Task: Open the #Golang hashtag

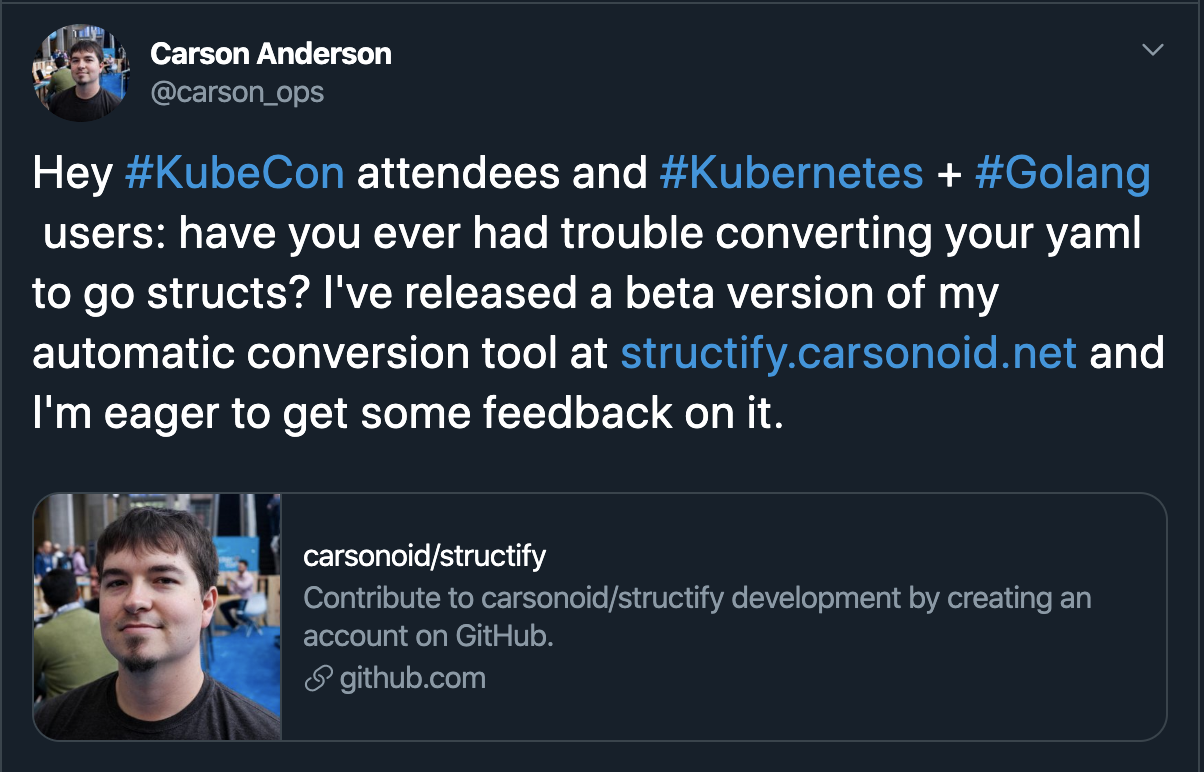Action: point(1062,174)
